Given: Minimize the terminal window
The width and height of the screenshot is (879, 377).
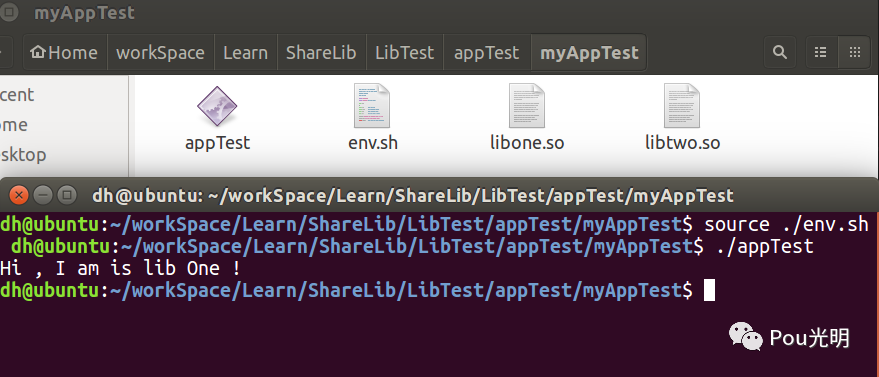Looking at the screenshot, I should coord(43,195).
